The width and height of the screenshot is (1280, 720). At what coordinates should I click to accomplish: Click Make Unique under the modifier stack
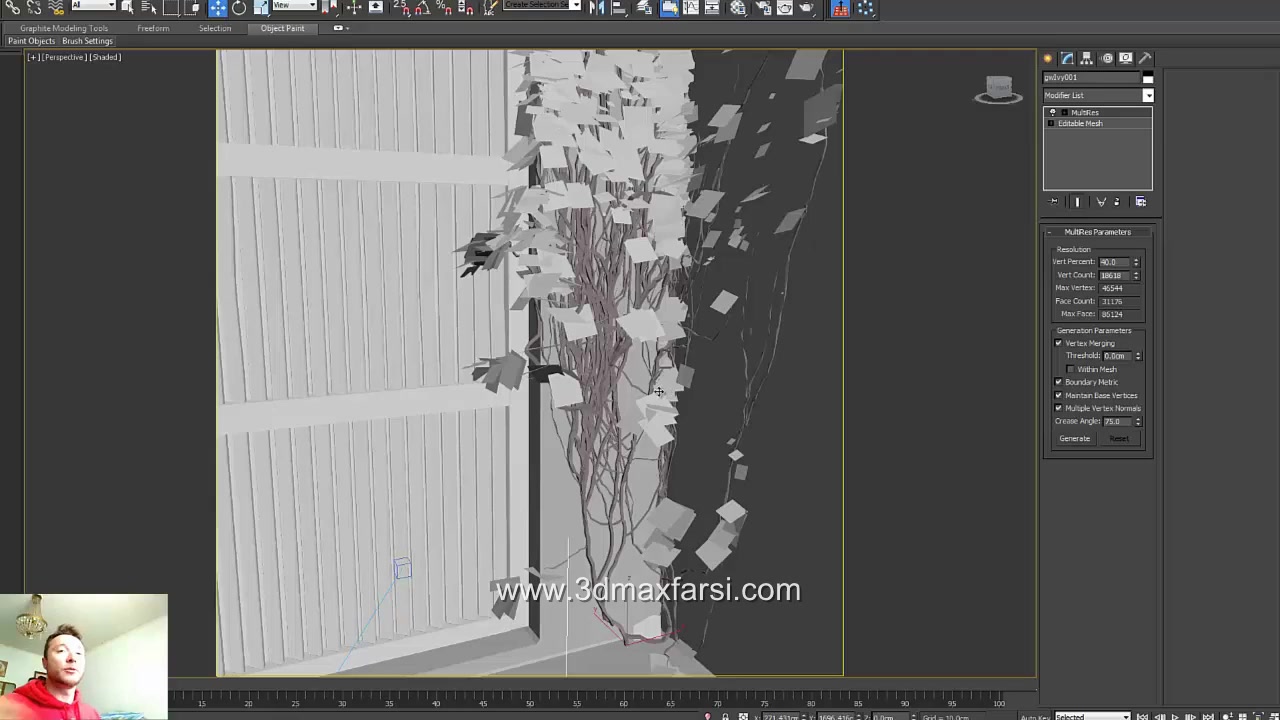point(1101,202)
